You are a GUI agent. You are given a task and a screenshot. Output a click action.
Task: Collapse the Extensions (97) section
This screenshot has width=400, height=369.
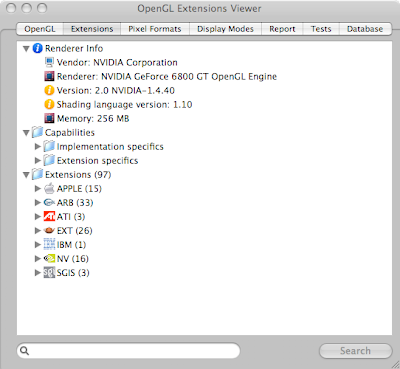[x=26, y=175]
